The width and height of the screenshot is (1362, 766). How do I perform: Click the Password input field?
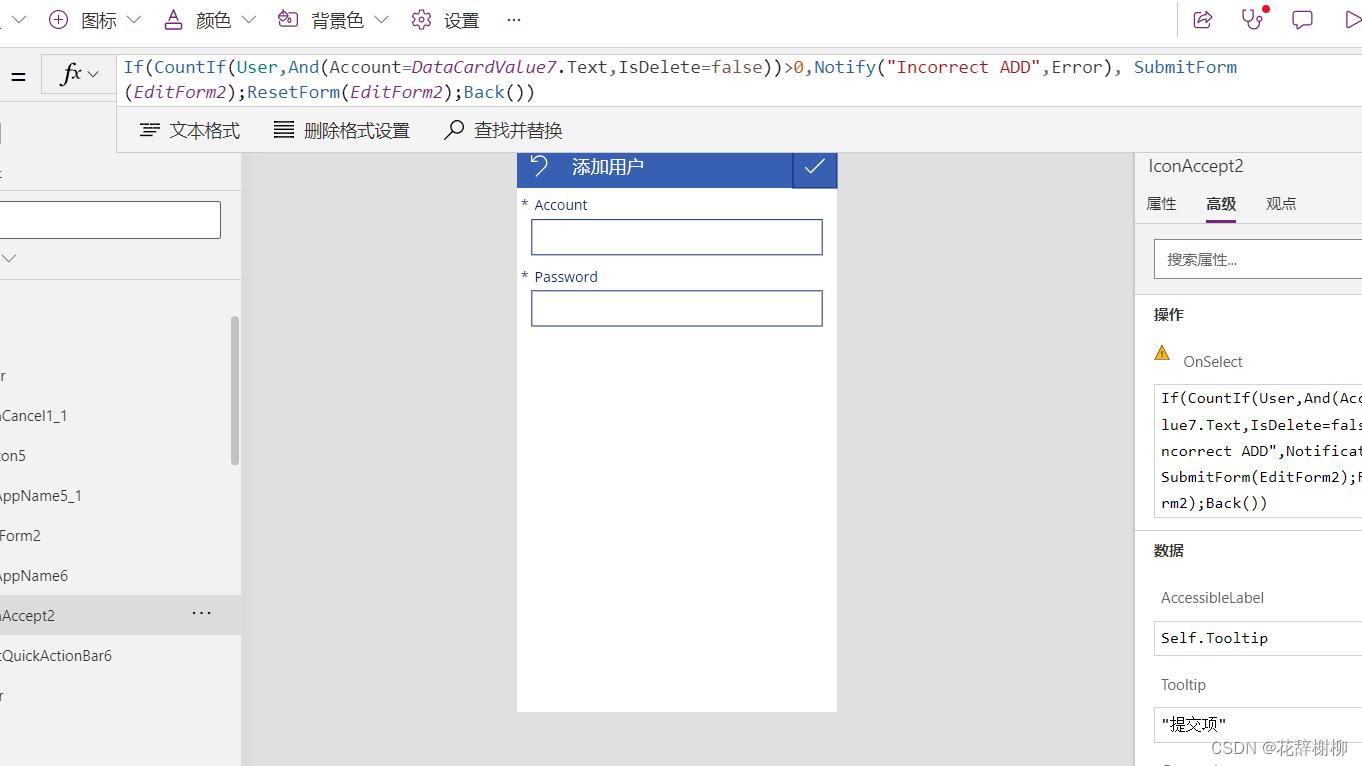[677, 308]
